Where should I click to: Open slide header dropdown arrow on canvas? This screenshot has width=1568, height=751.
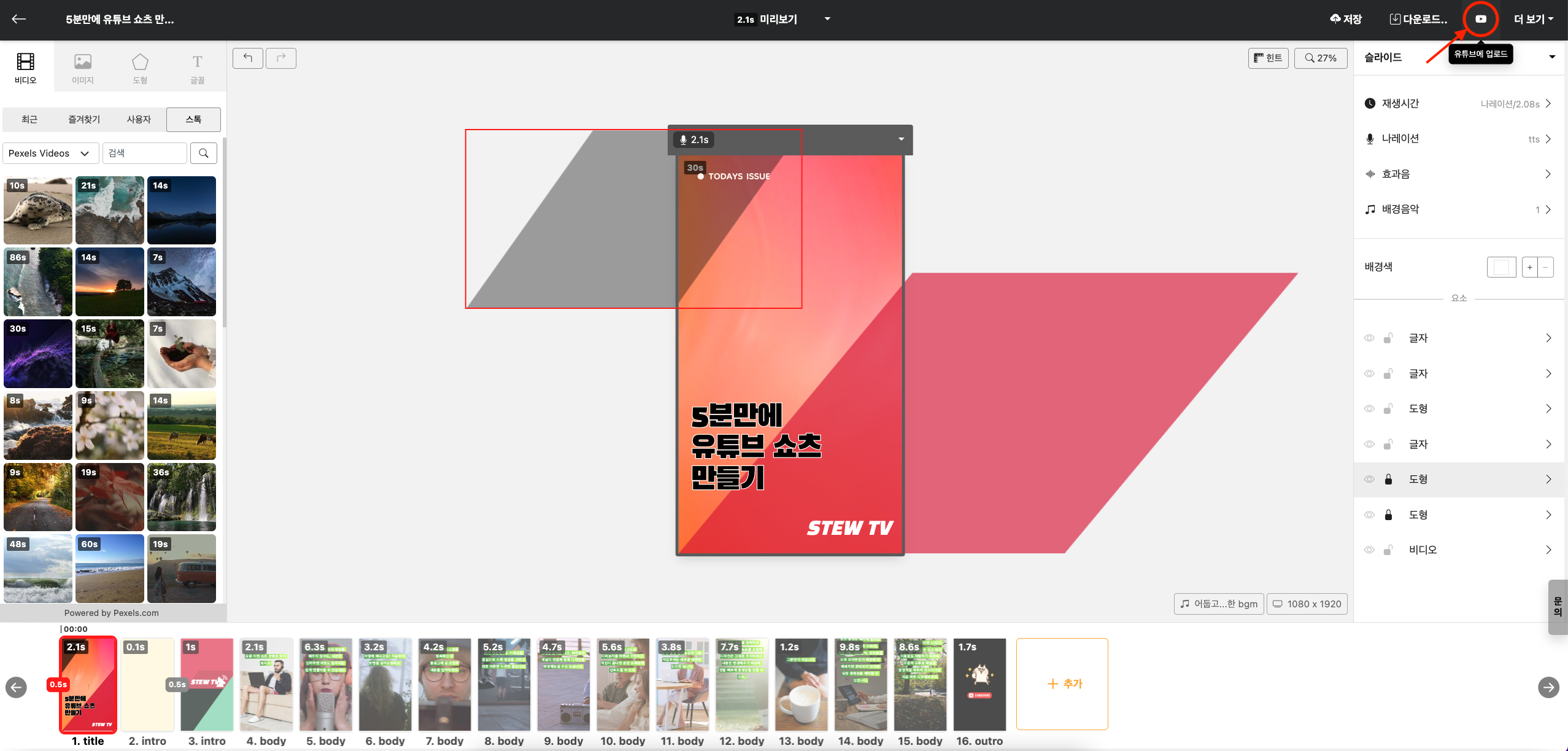[x=902, y=139]
